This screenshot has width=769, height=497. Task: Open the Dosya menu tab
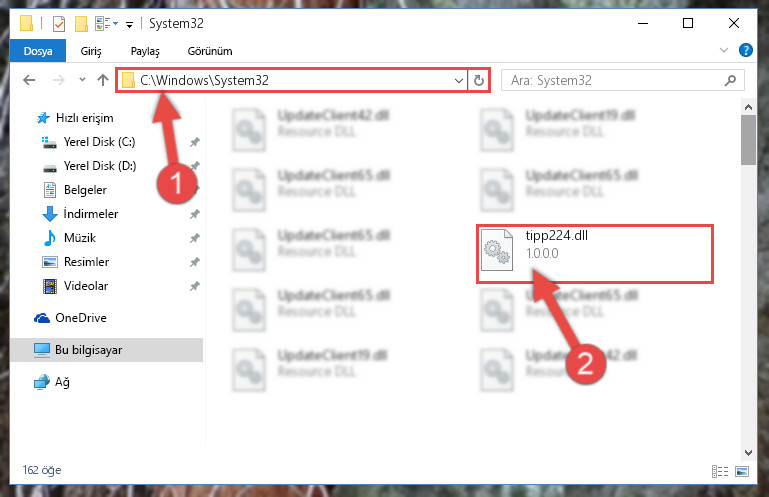click(38, 51)
